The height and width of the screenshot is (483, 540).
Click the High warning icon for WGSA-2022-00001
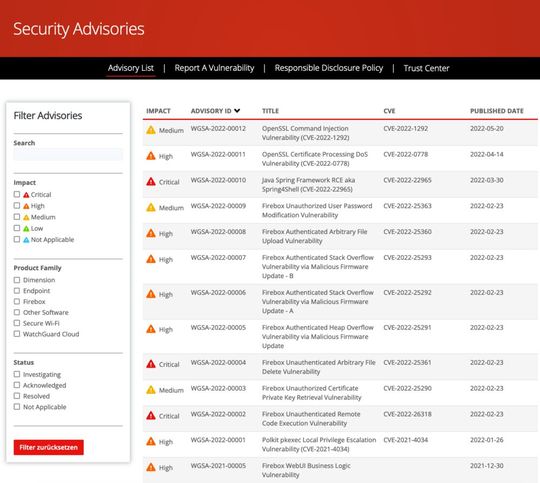151,441
